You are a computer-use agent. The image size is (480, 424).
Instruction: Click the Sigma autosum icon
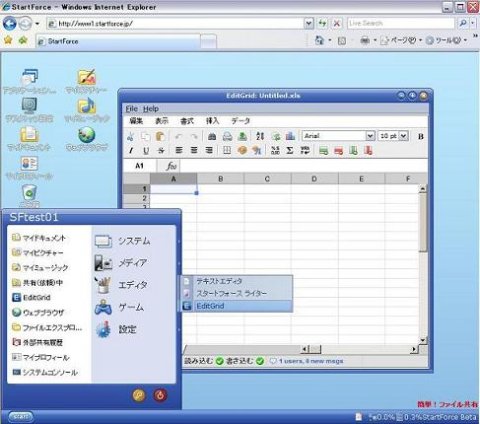pos(290,150)
